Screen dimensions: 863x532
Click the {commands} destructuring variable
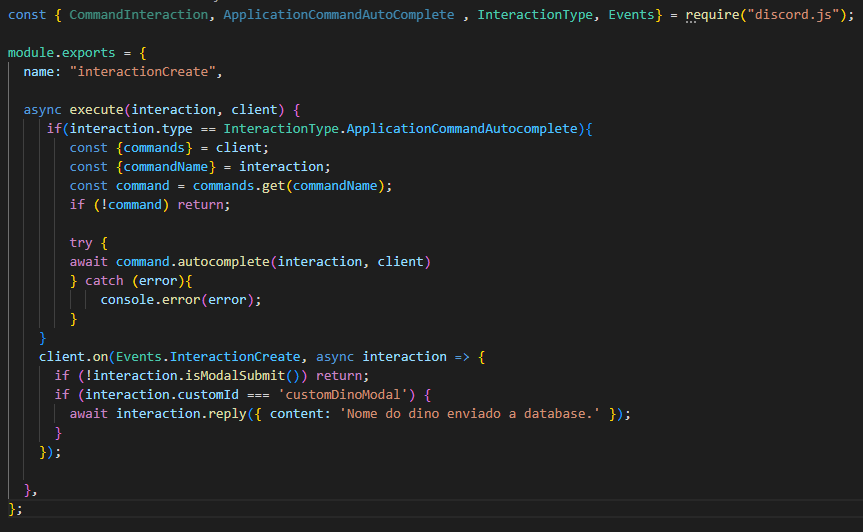154,147
